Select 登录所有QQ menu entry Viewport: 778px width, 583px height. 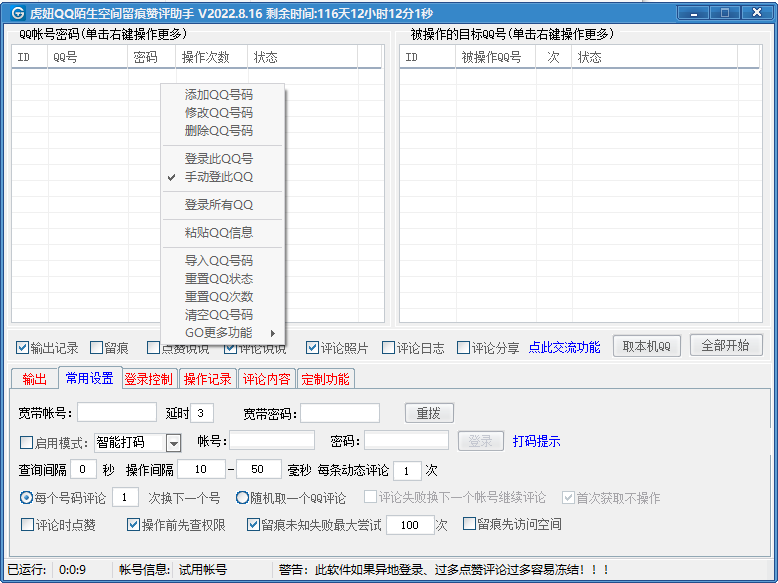(219, 204)
